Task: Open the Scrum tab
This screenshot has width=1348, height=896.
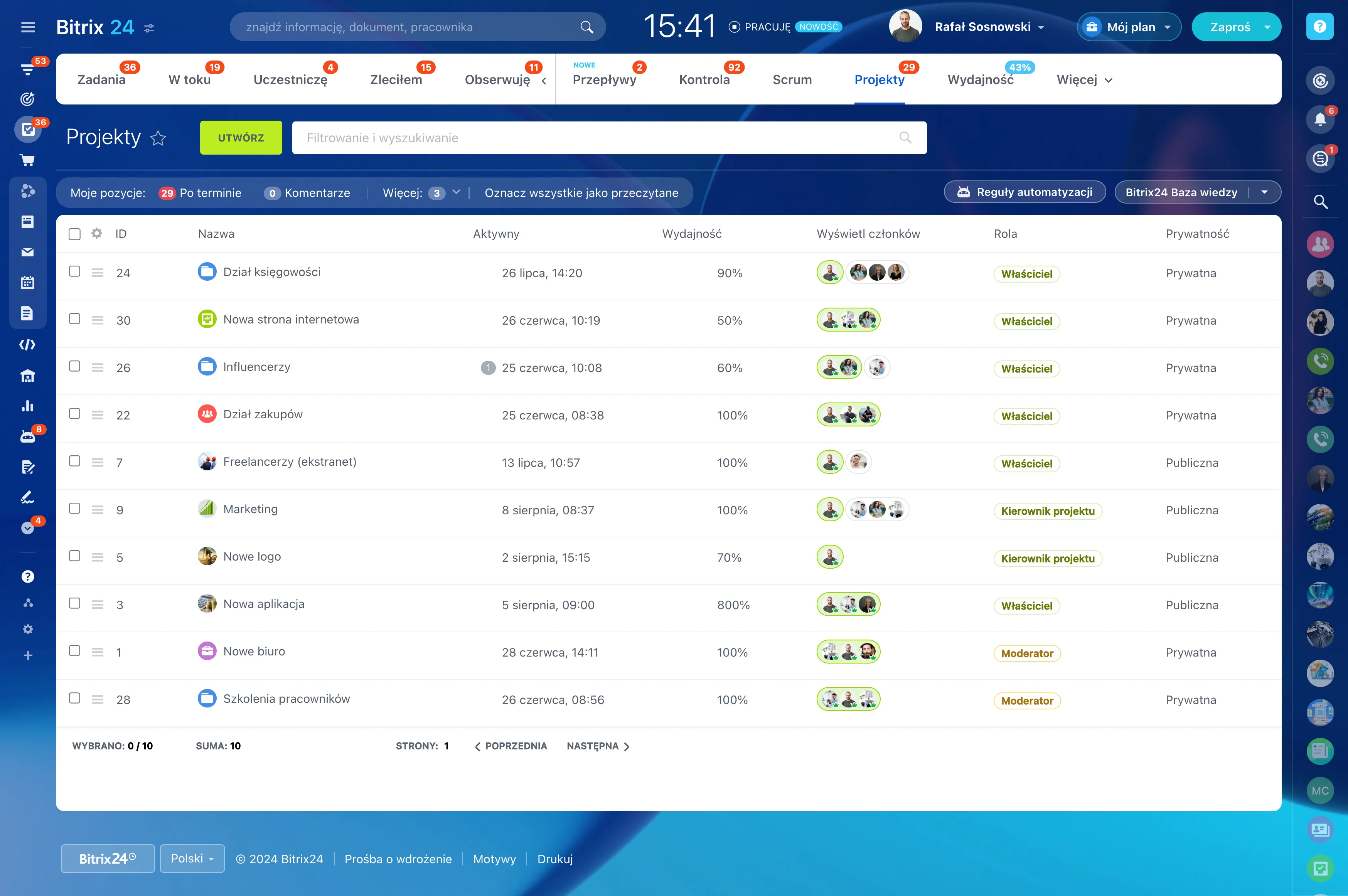Action: [x=792, y=80]
